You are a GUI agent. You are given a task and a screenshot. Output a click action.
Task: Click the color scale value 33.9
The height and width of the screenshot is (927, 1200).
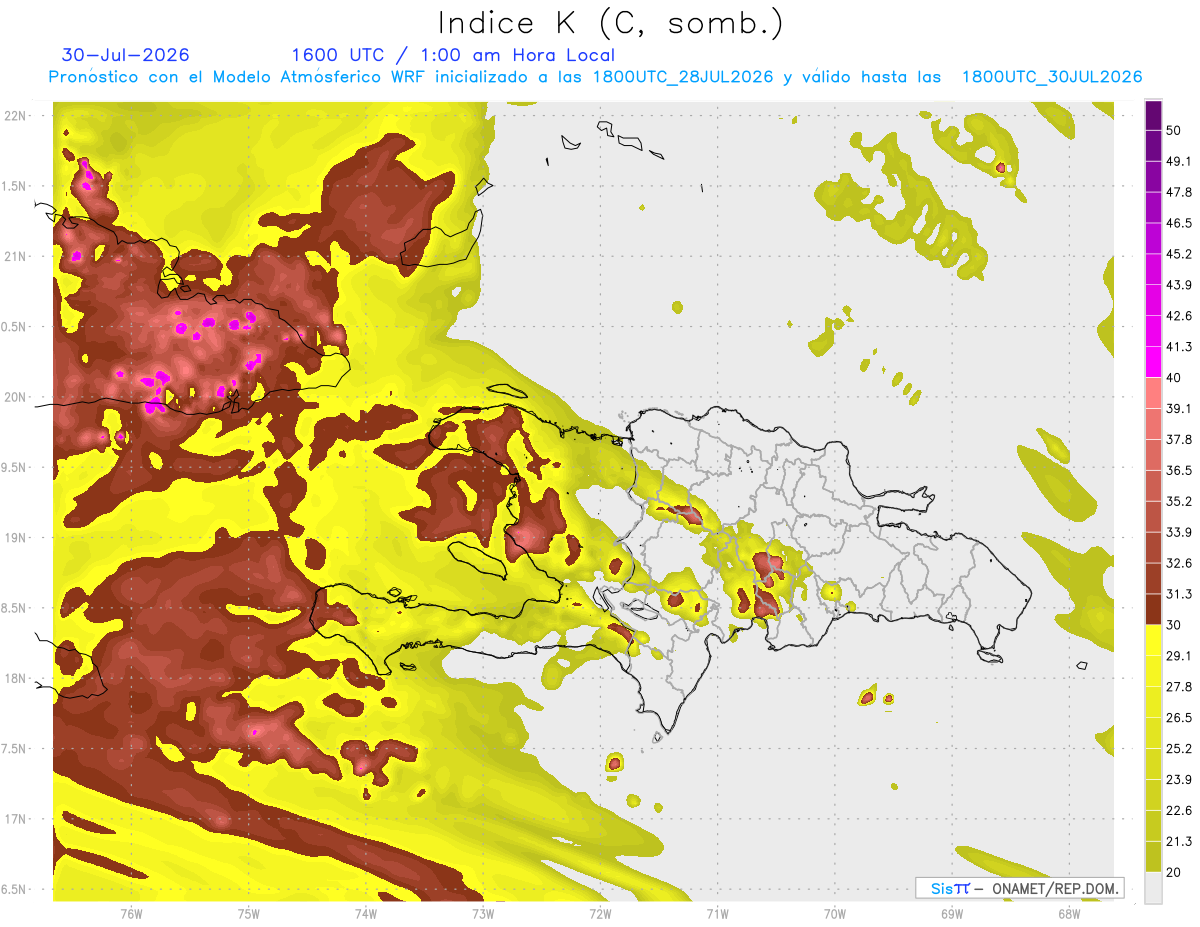pyautogui.click(x=1178, y=532)
